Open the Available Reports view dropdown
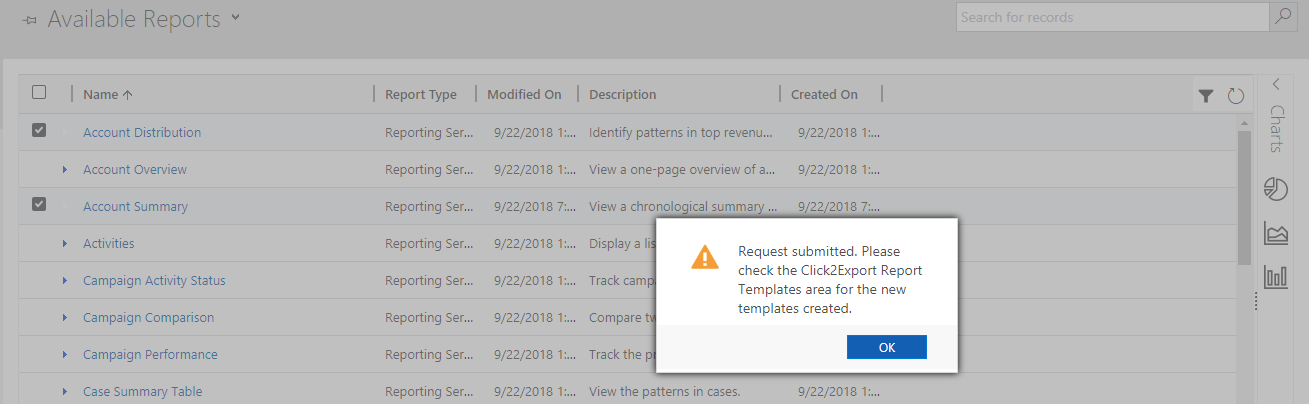The width and height of the screenshot is (1309, 404). tap(235, 18)
